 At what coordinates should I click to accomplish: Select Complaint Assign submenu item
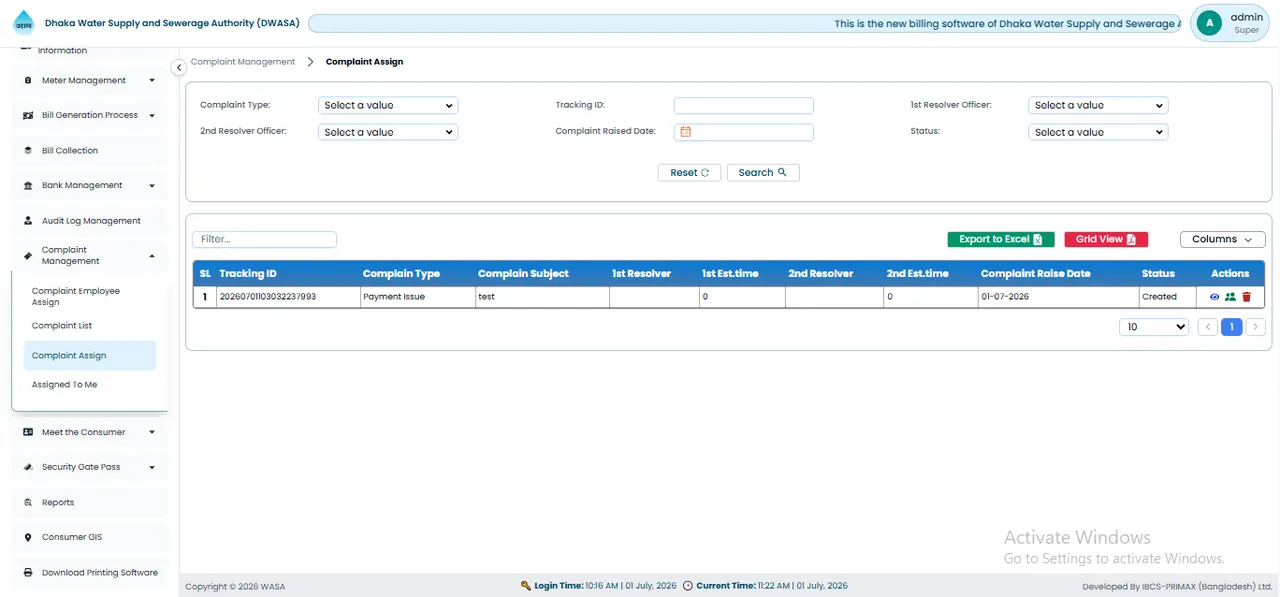pos(89,355)
